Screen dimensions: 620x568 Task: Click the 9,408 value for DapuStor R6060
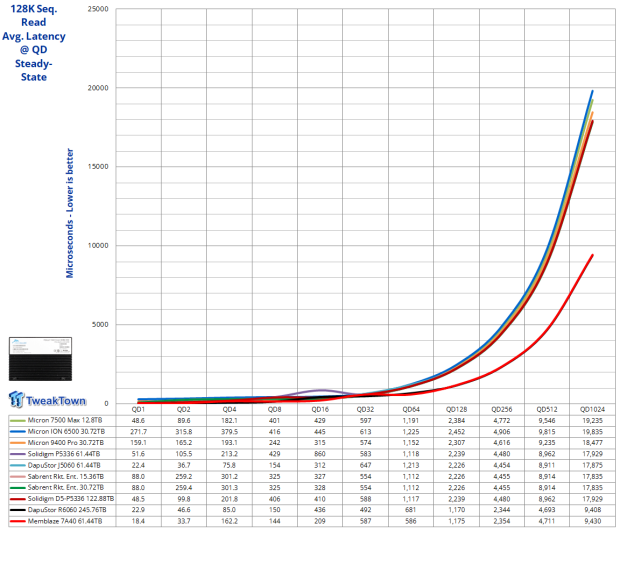click(592, 510)
